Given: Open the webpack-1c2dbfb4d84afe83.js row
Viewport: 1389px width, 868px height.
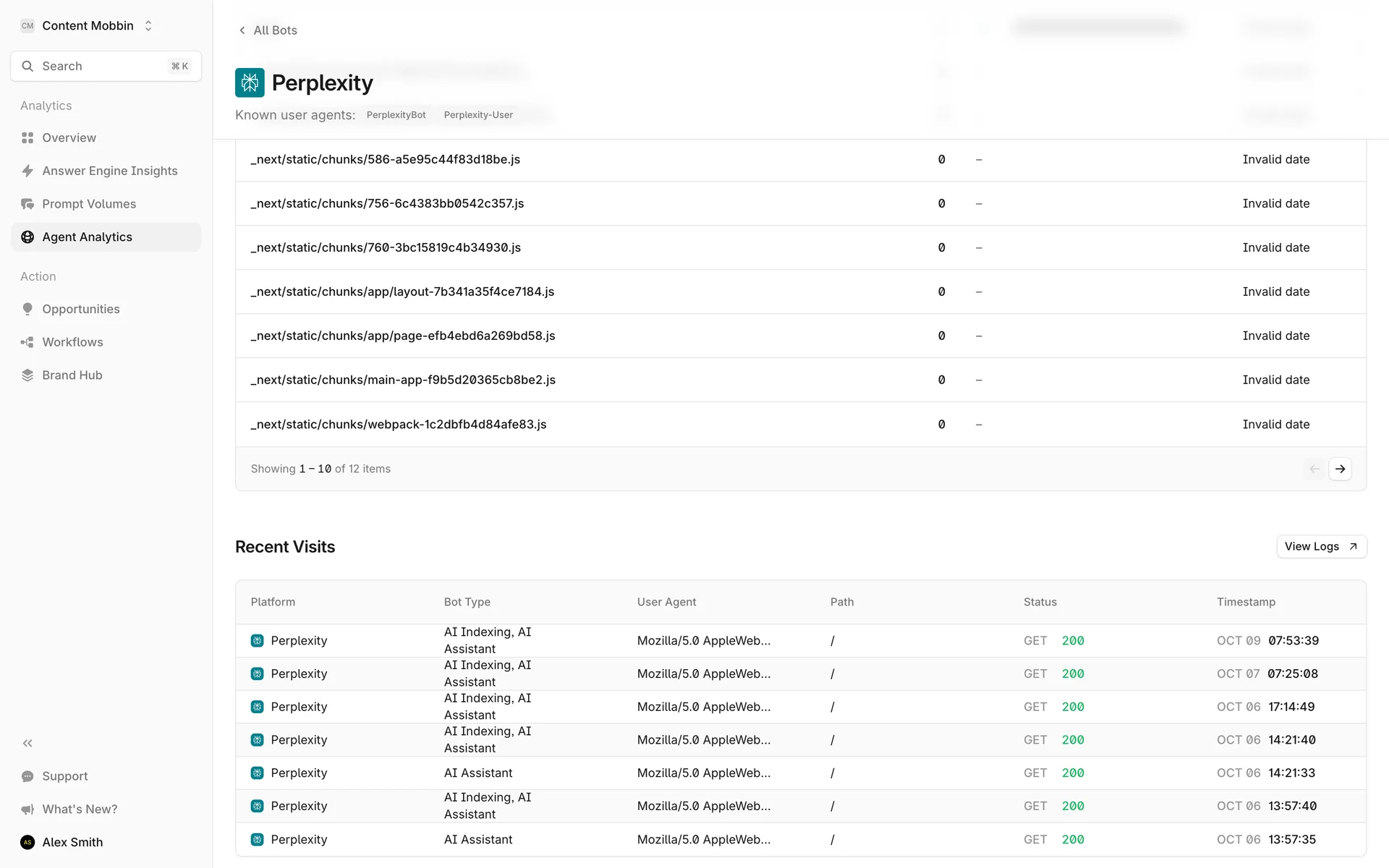Looking at the screenshot, I should [x=399, y=425].
